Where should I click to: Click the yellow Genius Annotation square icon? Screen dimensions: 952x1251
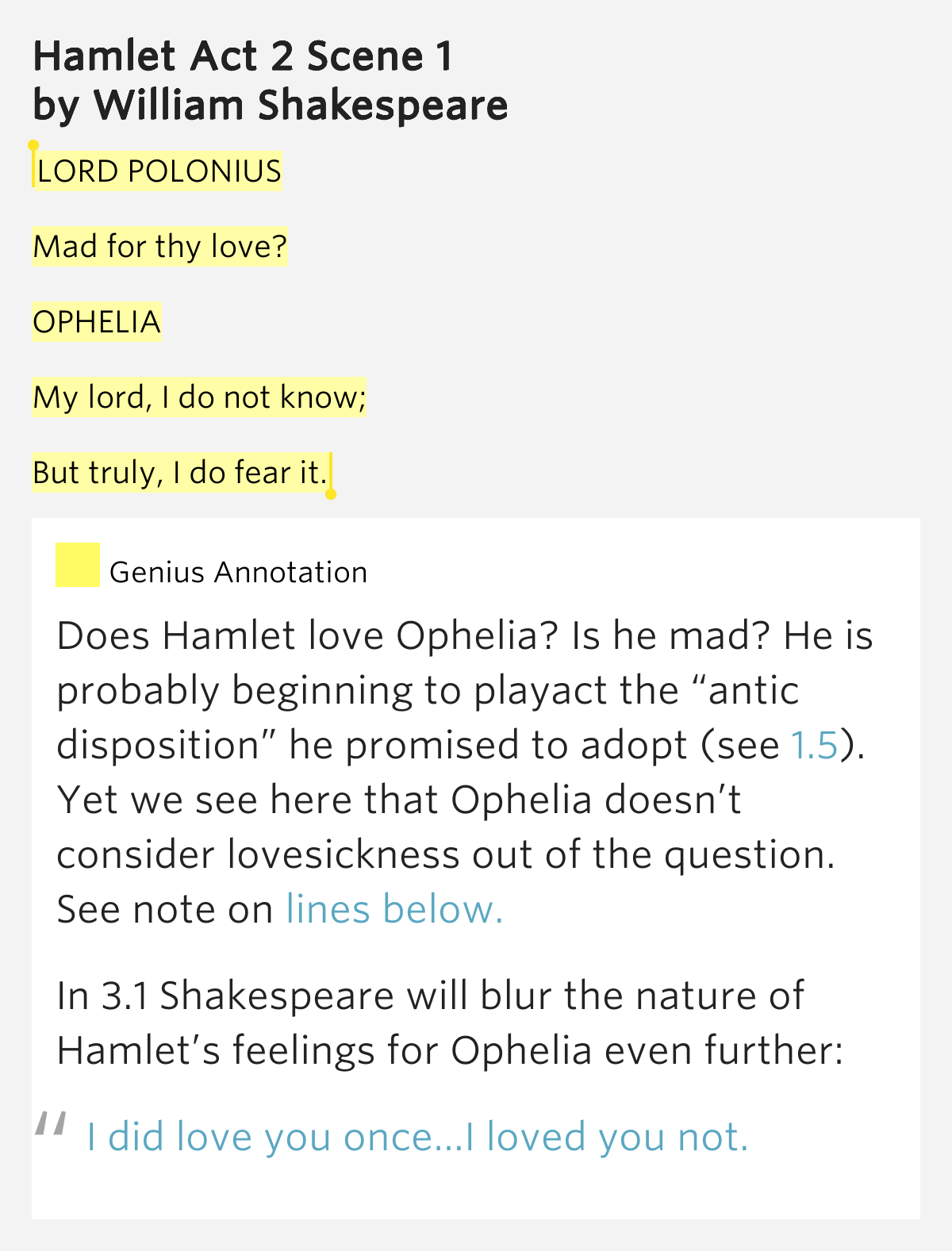(x=77, y=565)
